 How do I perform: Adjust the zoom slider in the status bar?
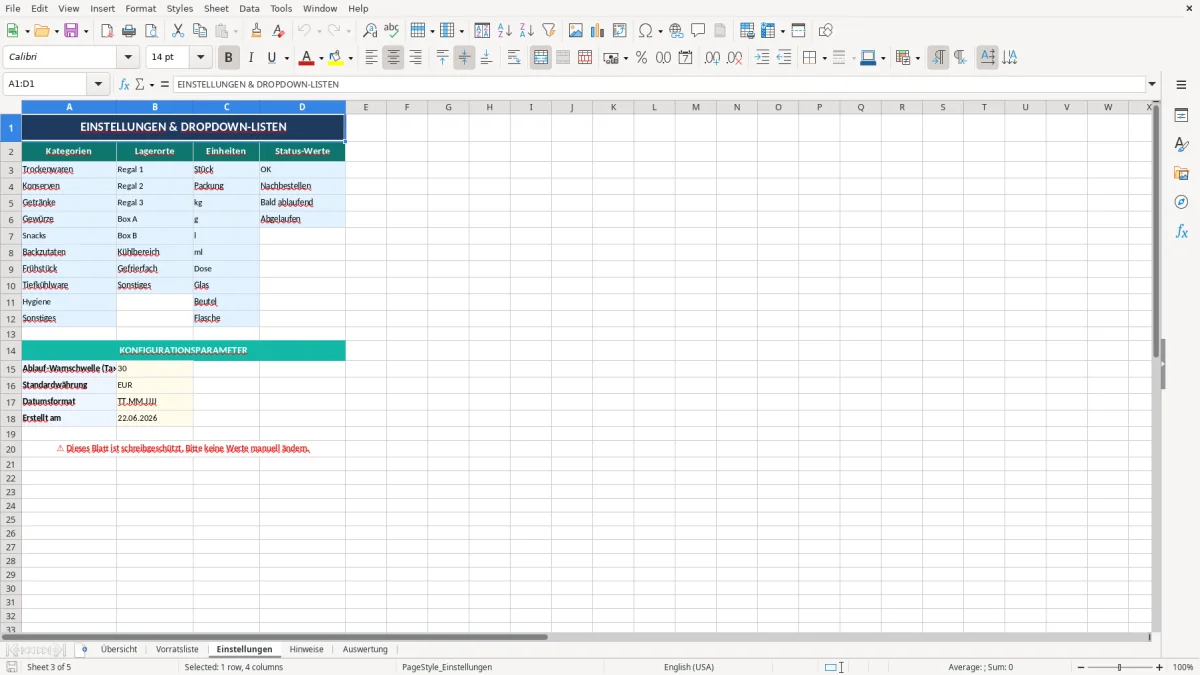click(1119, 667)
